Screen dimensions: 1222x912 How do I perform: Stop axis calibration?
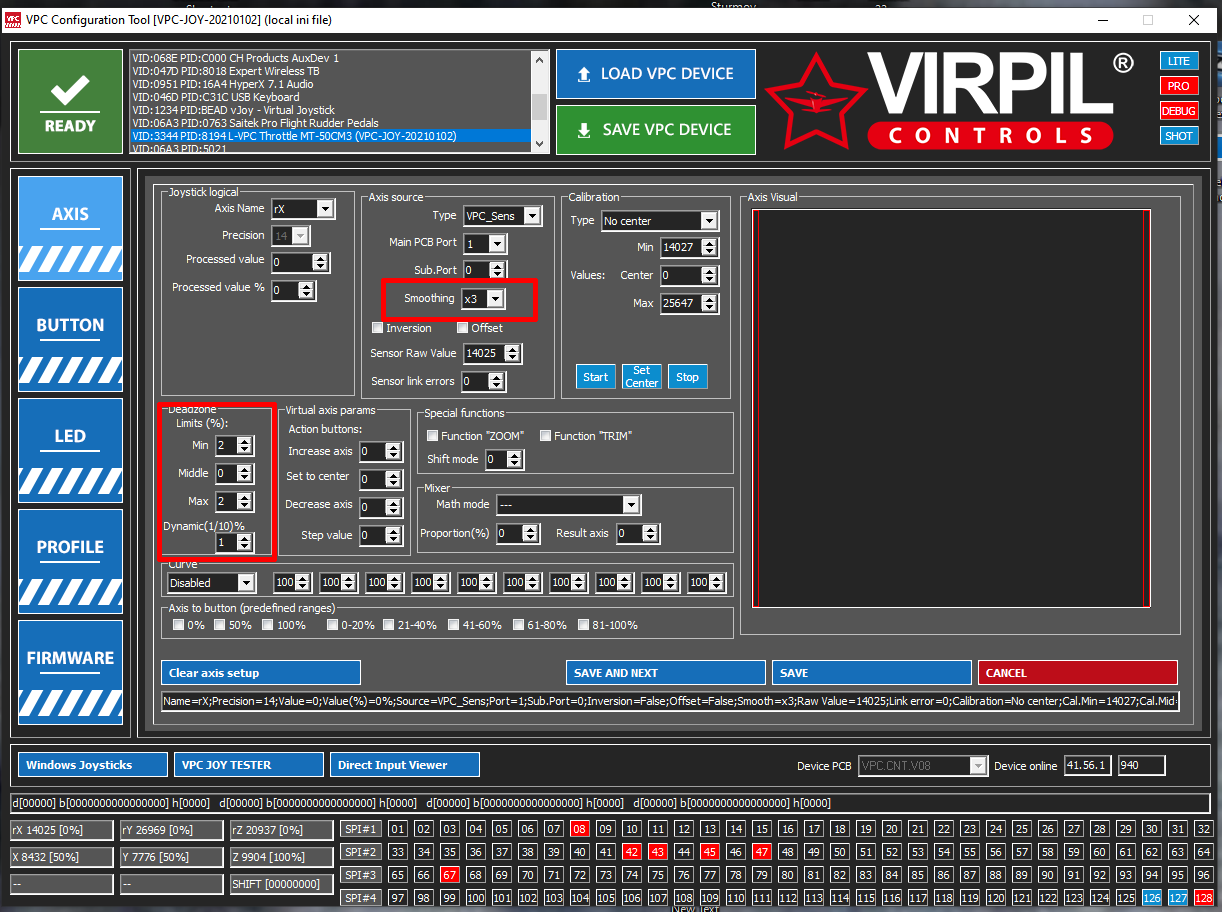pyautogui.click(x=687, y=377)
